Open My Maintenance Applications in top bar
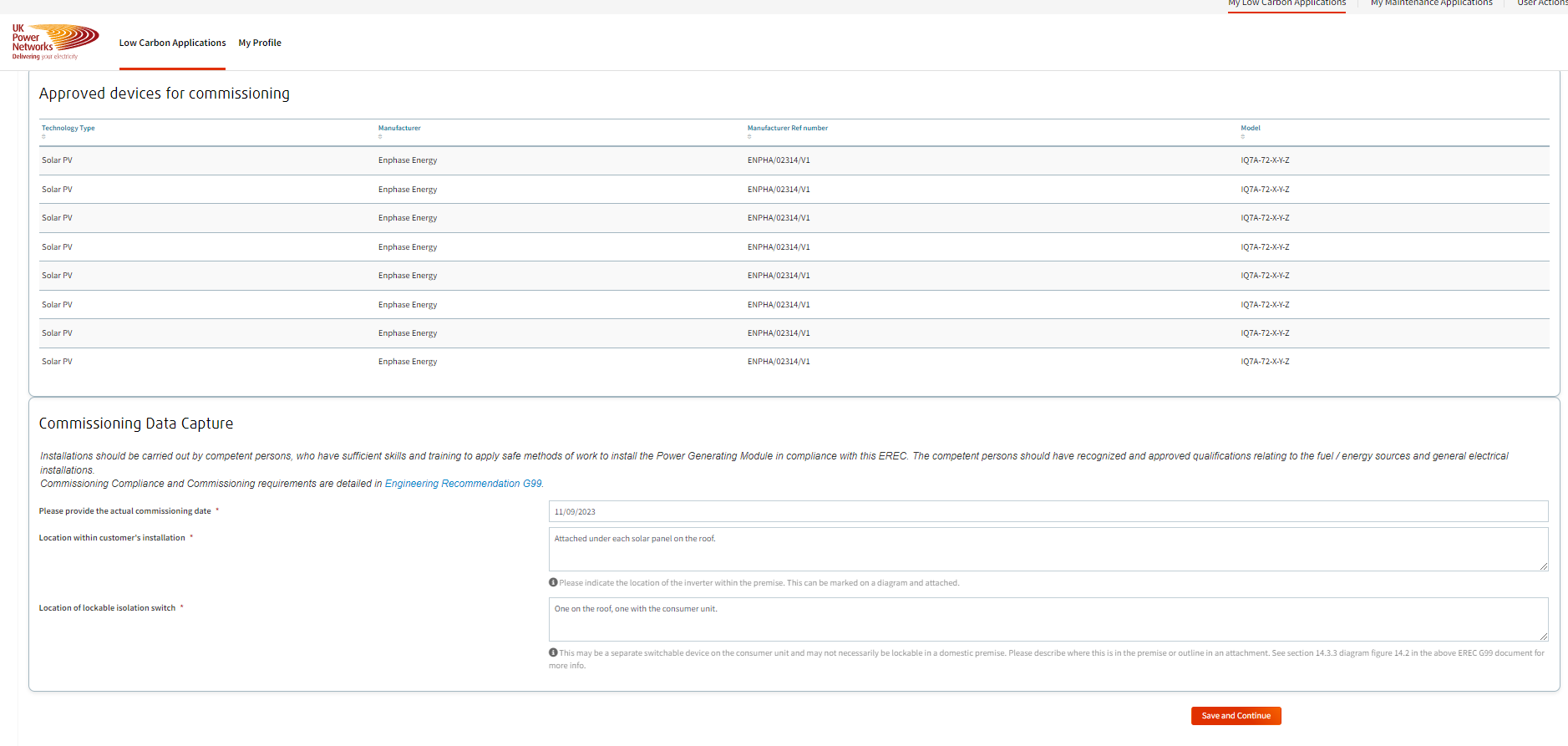1568x746 pixels. click(x=1431, y=3)
